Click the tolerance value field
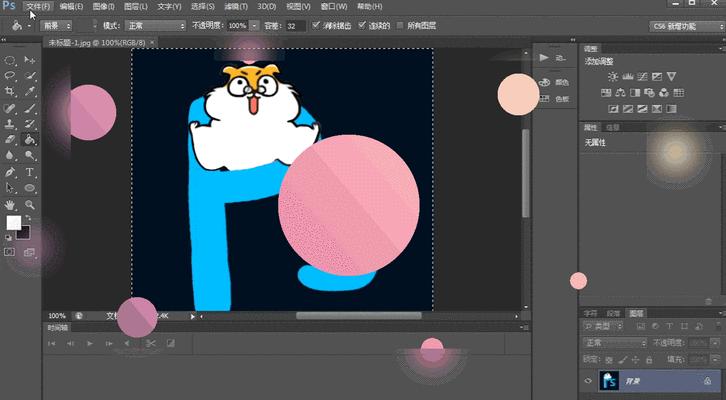Screen dimensions: 726x400 pos(295,26)
